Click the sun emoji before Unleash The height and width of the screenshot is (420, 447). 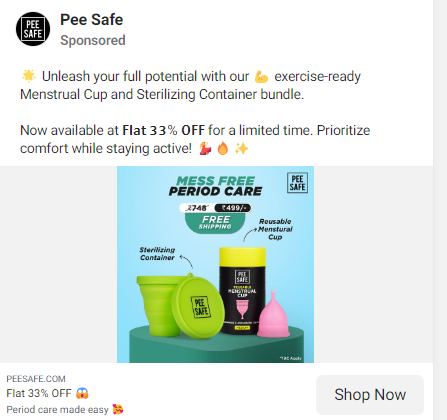[x=29, y=76]
